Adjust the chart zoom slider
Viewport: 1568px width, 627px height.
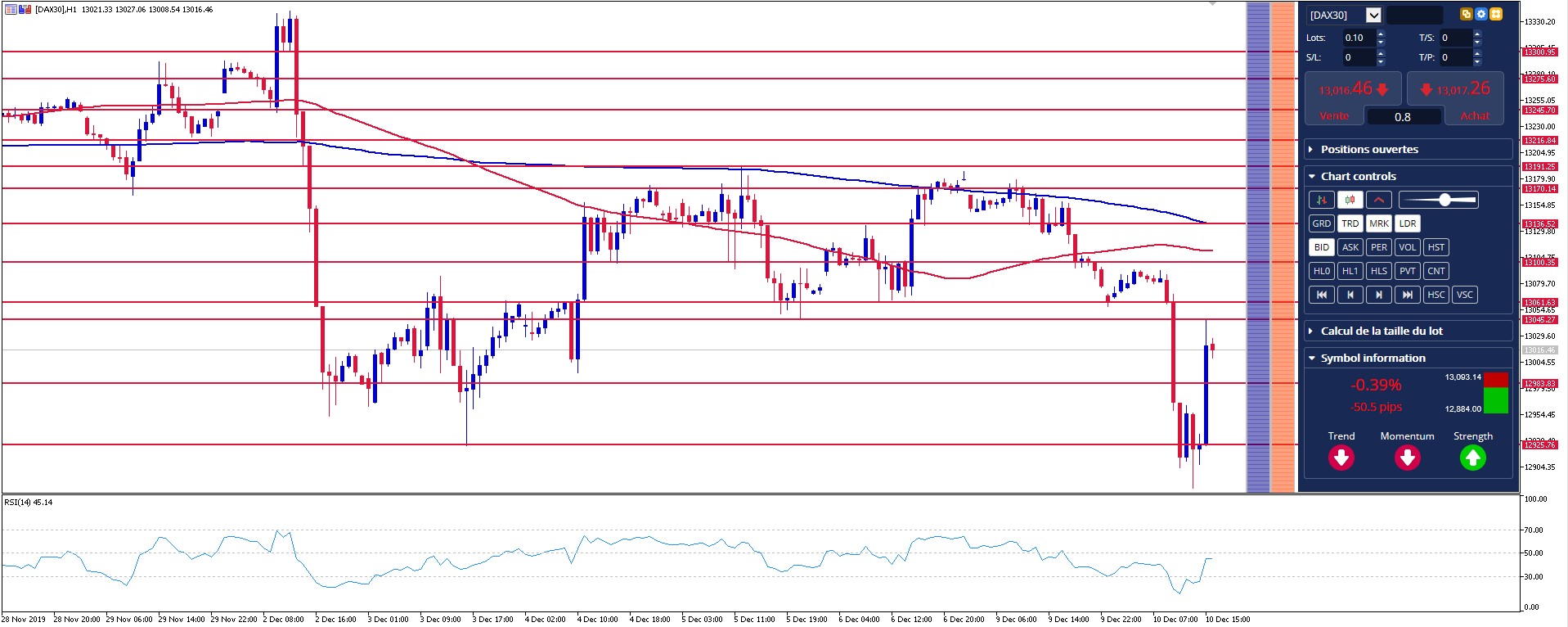tap(1444, 200)
